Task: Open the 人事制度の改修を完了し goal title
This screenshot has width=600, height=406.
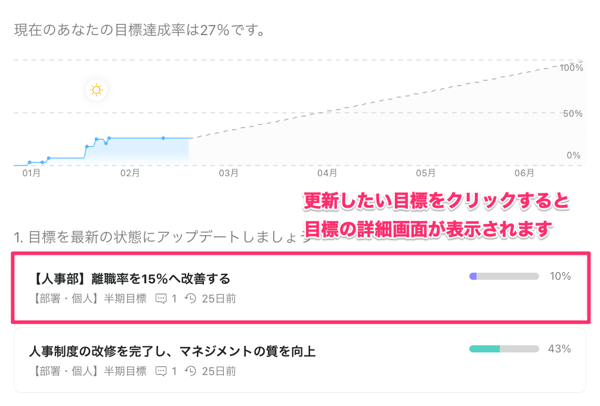Action: pos(172,351)
